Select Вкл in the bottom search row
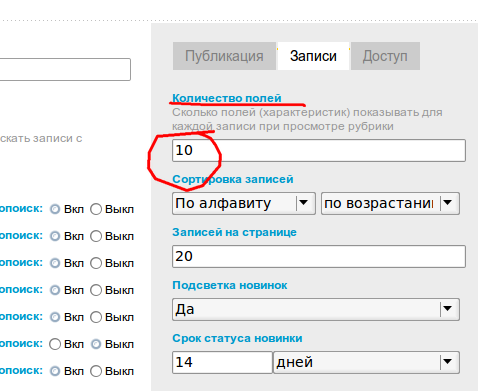478x391 pixels. pos(55,371)
